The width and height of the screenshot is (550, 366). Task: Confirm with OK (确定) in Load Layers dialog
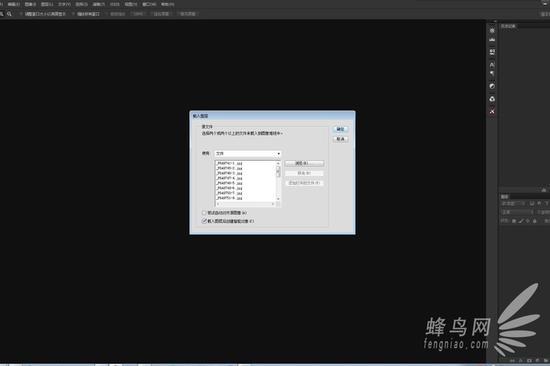tap(340, 129)
